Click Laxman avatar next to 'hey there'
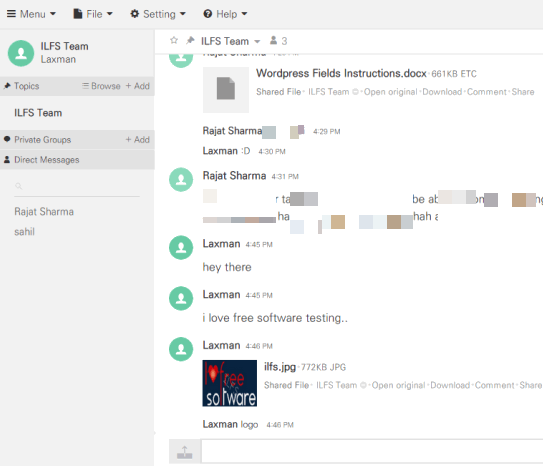 click(x=181, y=248)
